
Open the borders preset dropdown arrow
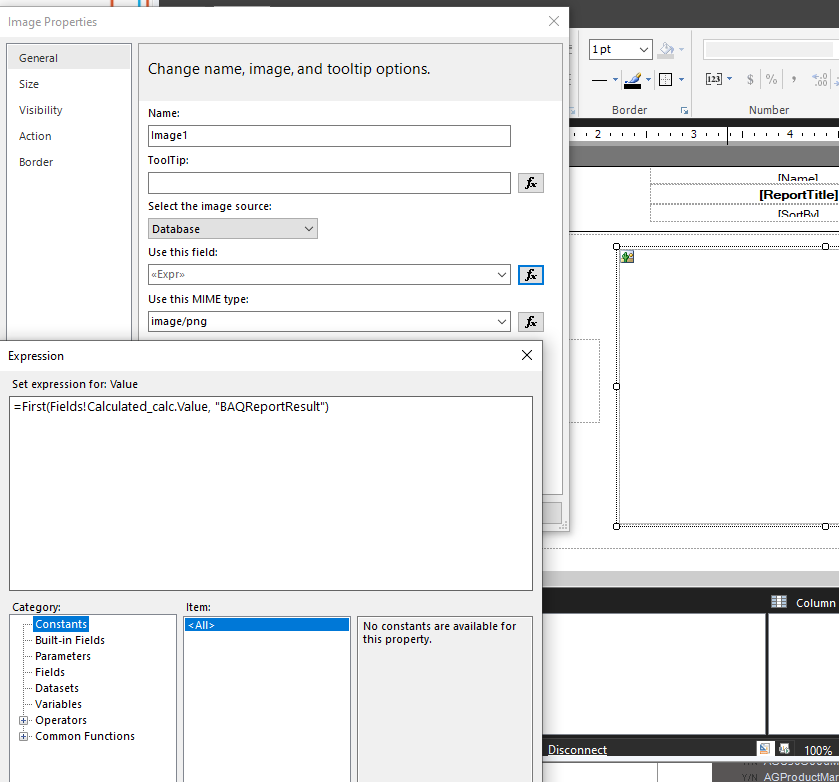click(x=681, y=80)
